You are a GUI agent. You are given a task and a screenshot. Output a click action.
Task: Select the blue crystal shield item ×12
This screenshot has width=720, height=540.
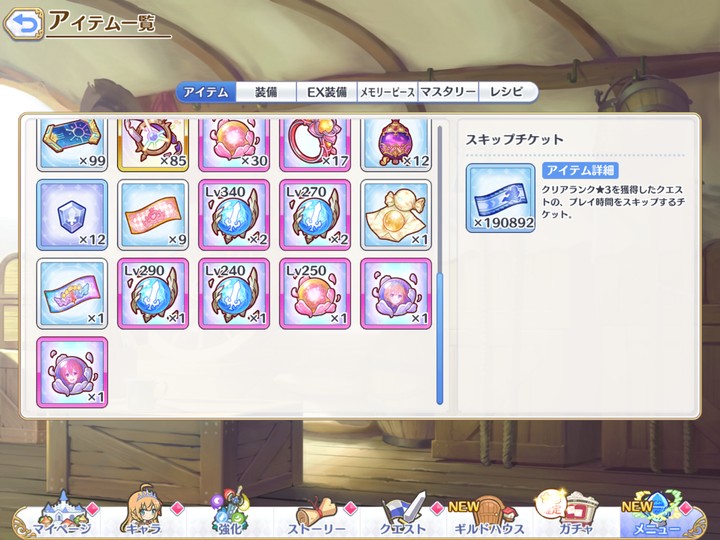(x=72, y=215)
